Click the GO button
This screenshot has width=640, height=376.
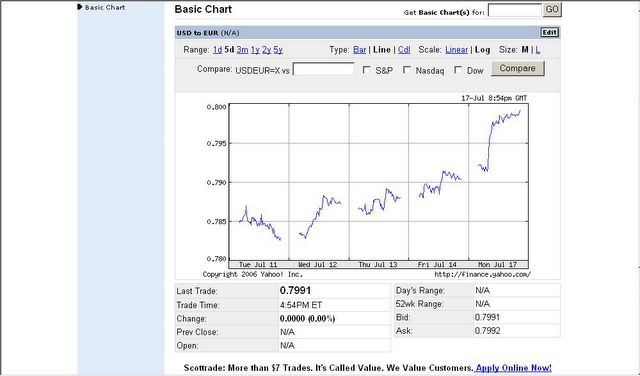[552, 10]
